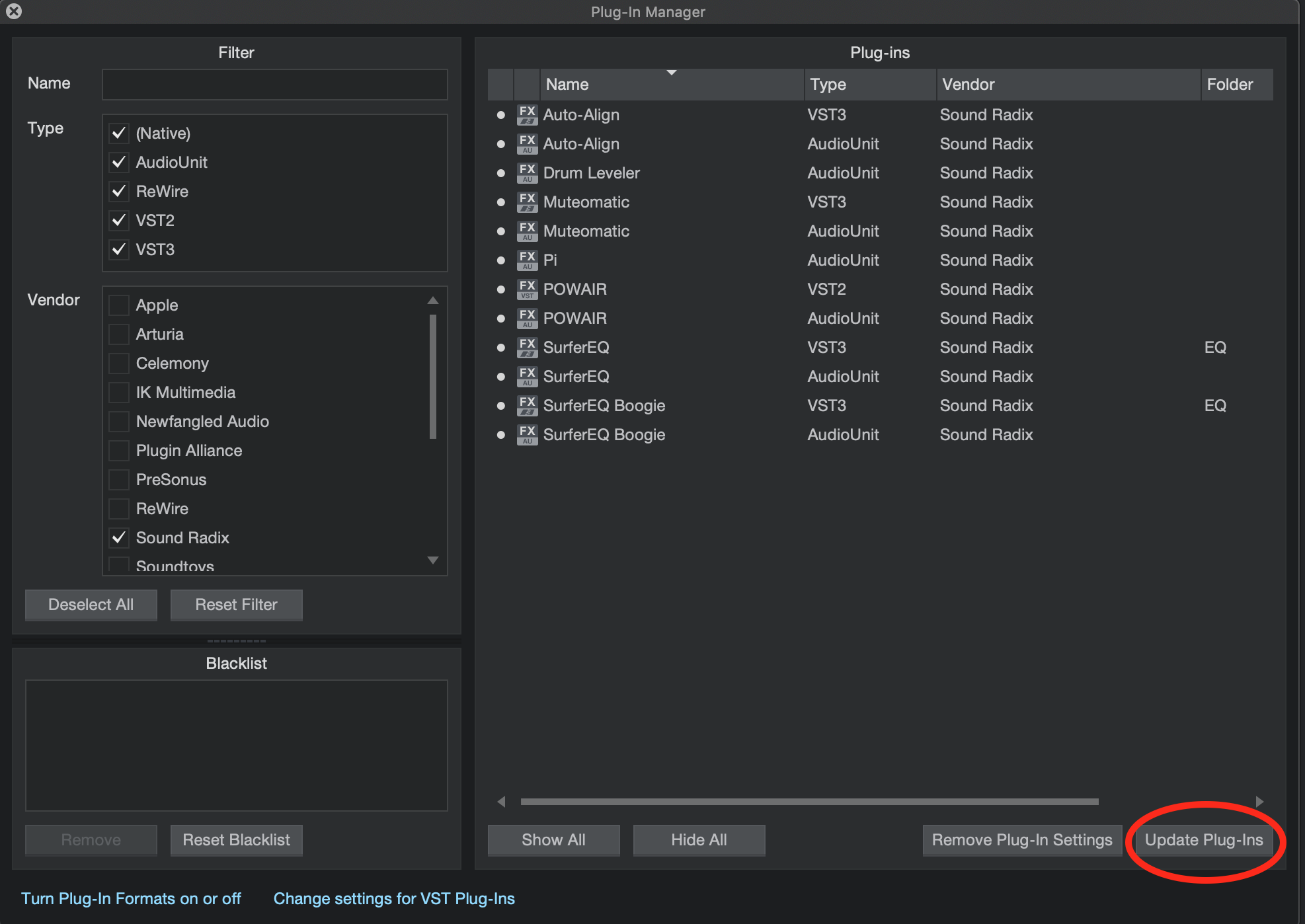Toggle visibility dot for Muteomatic VST3
The height and width of the screenshot is (924, 1305).
pos(500,202)
